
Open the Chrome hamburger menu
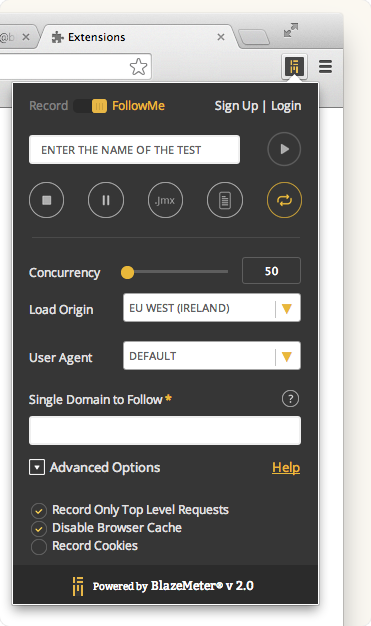tap(325, 67)
